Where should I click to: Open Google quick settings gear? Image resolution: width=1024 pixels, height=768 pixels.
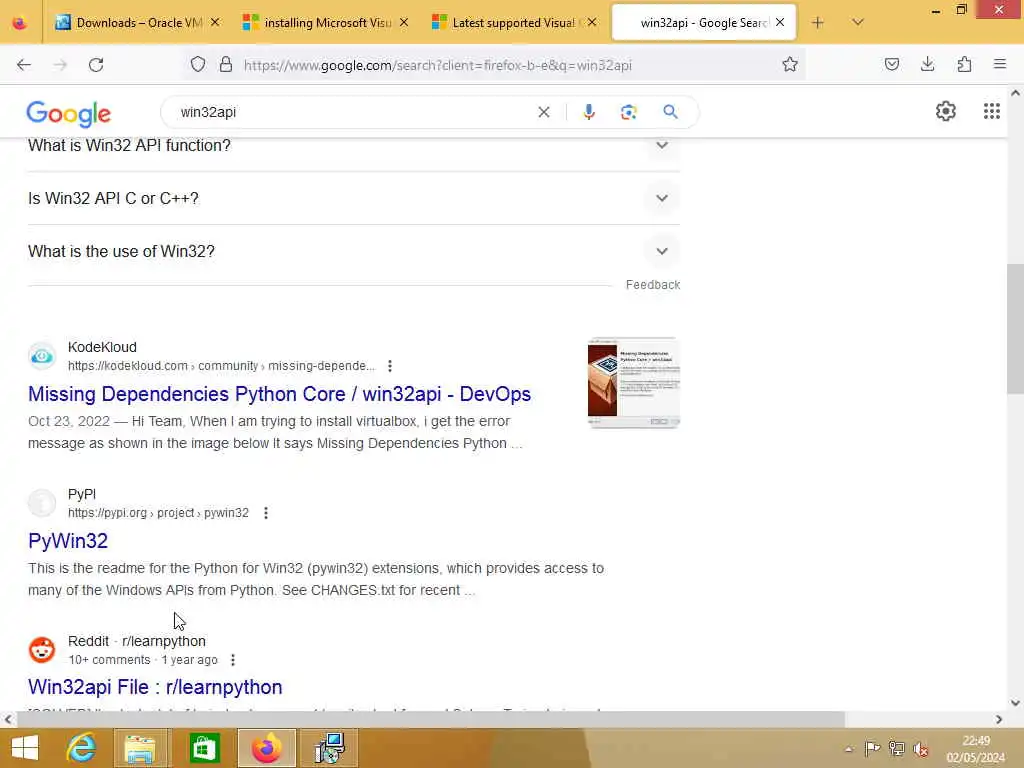946,112
